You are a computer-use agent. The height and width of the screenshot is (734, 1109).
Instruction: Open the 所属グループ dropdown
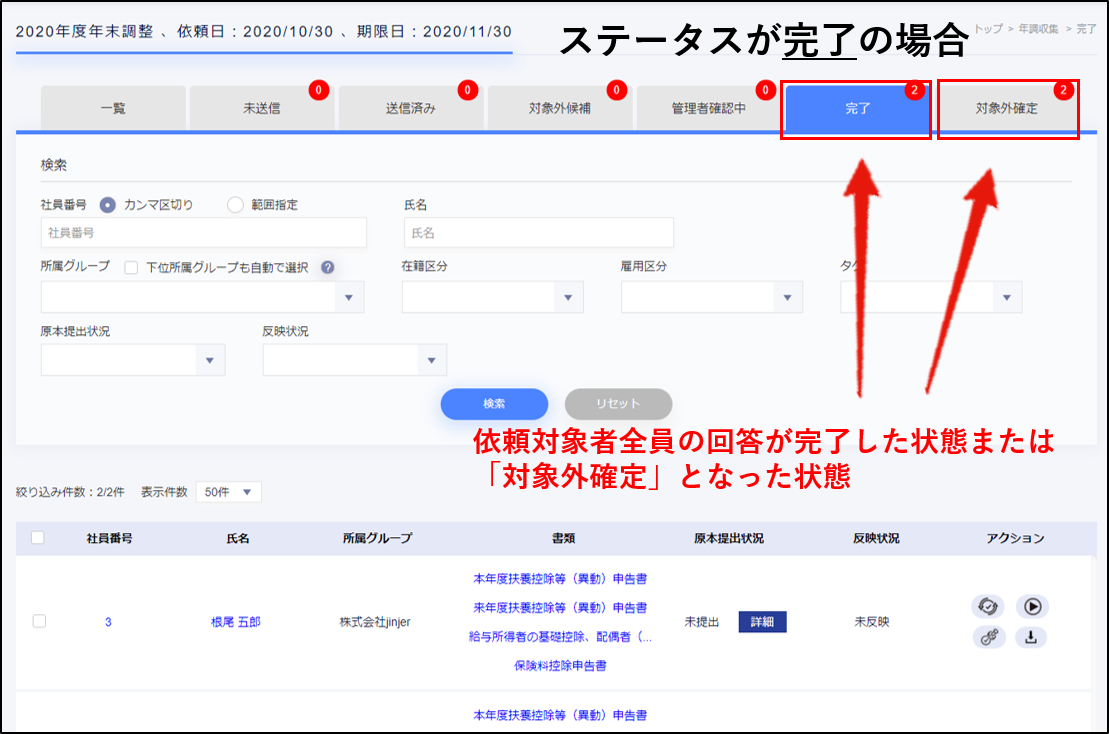coord(203,297)
